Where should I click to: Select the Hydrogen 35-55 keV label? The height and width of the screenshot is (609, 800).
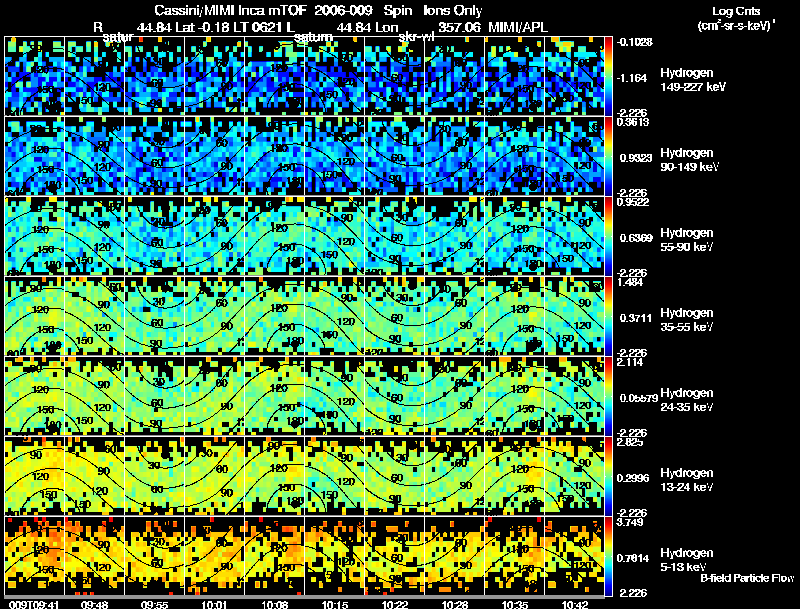(x=686, y=320)
